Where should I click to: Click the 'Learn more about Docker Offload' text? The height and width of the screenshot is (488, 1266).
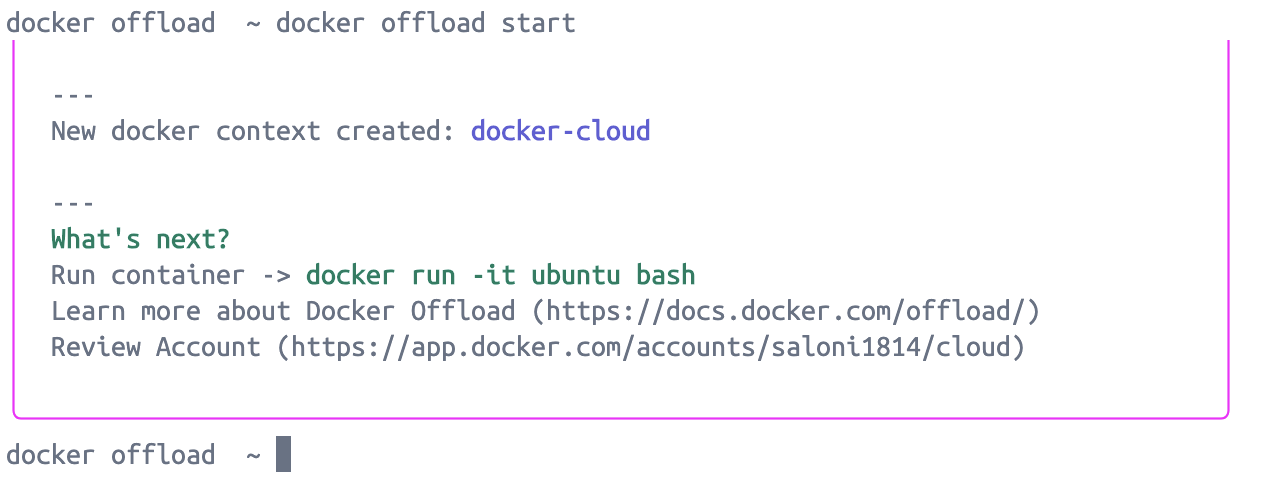284,311
